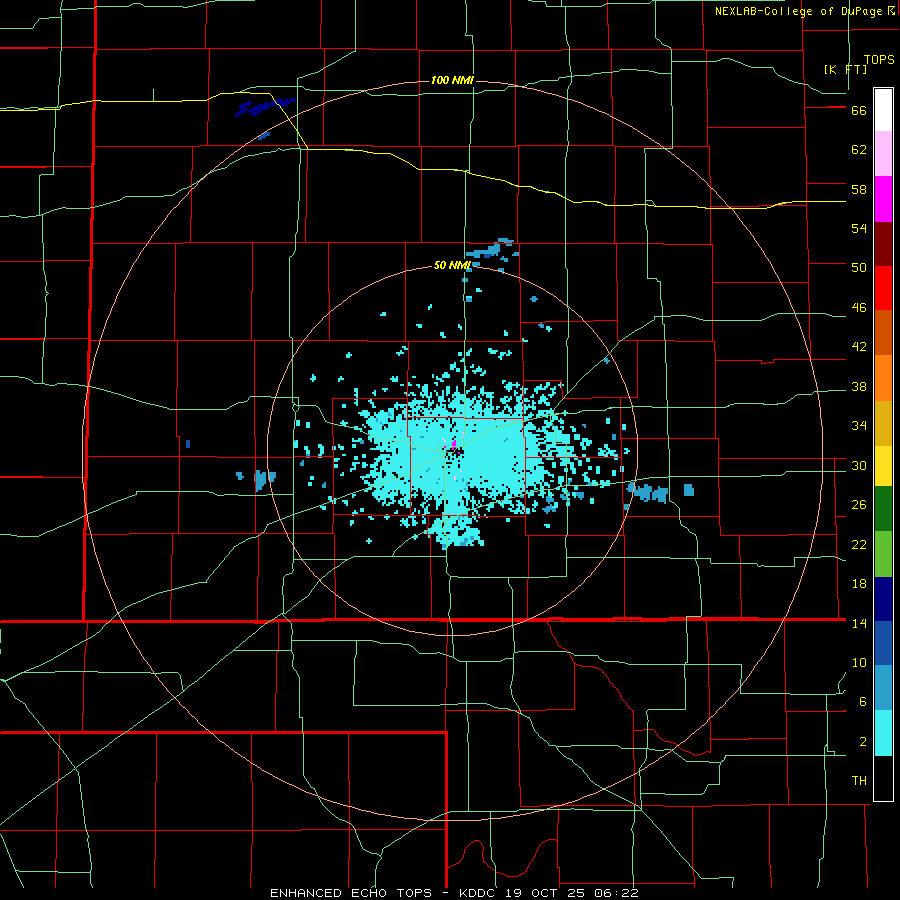Image resolution: width=900 pixels, height=900 pixels.
Task: Click the 66 scale value
Action: [x=859, y=110]
